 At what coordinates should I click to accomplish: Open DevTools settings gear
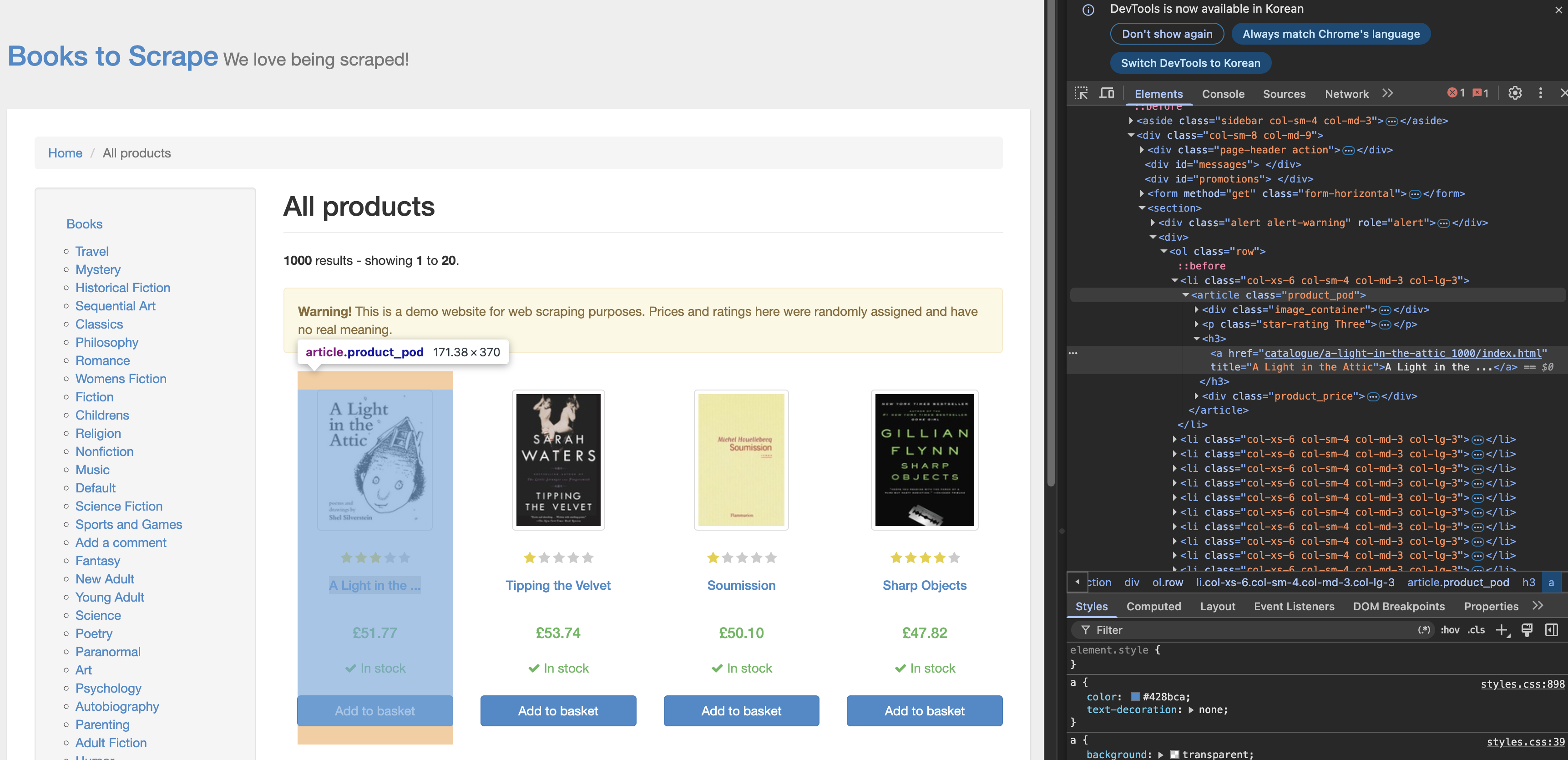click(x=1514, y=93)
